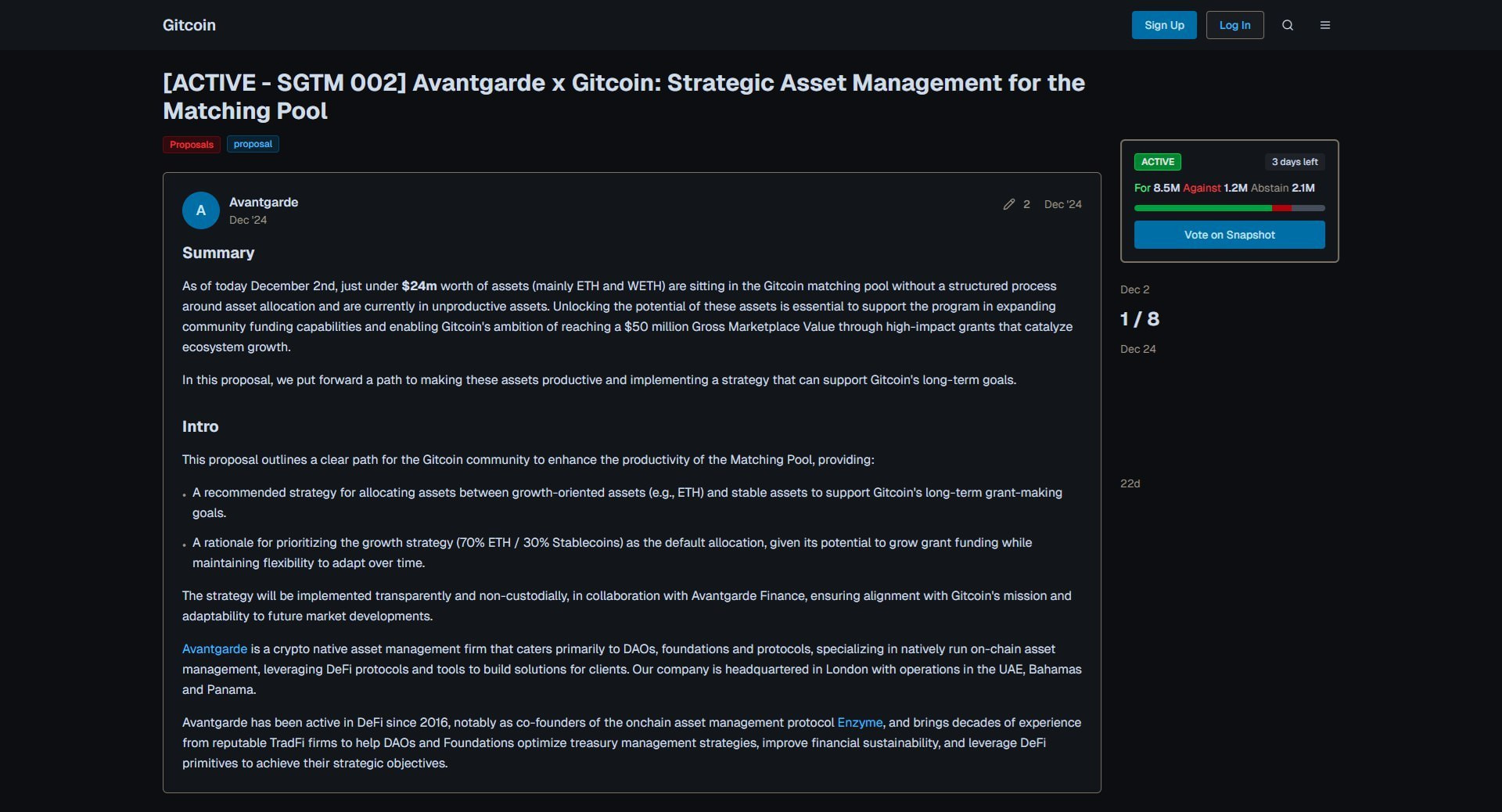Select the blue proposal tag
1502x812 pixels.
pos(253,144)
